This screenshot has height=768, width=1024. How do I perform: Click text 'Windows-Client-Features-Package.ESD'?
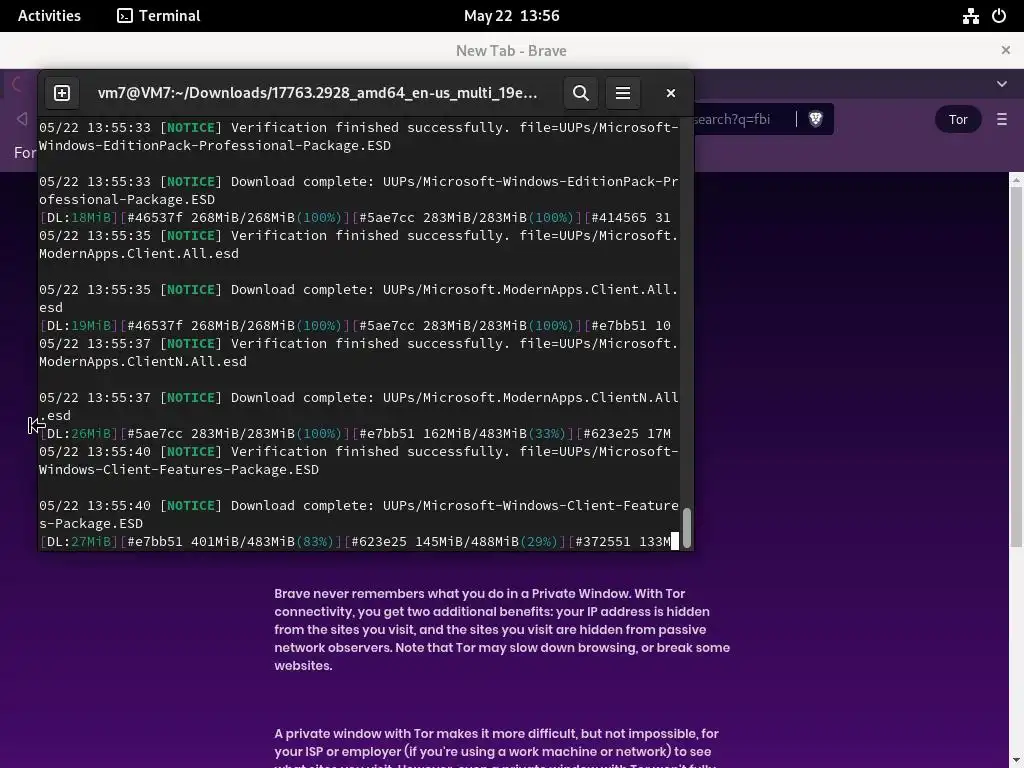point(179,470)
